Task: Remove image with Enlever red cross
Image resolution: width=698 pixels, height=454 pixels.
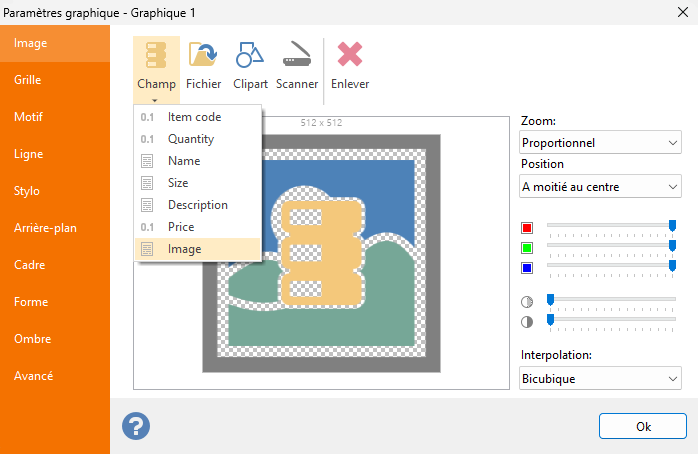Action: coord(350,54)
